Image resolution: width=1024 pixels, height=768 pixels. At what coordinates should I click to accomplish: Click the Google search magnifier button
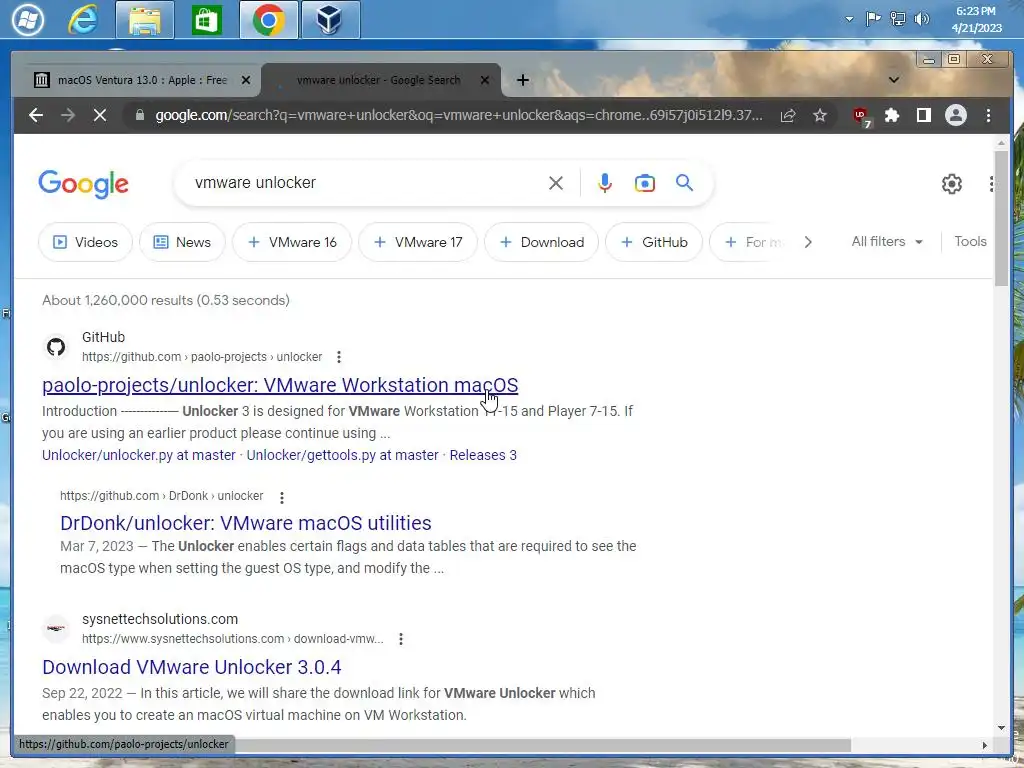point(684,183)
